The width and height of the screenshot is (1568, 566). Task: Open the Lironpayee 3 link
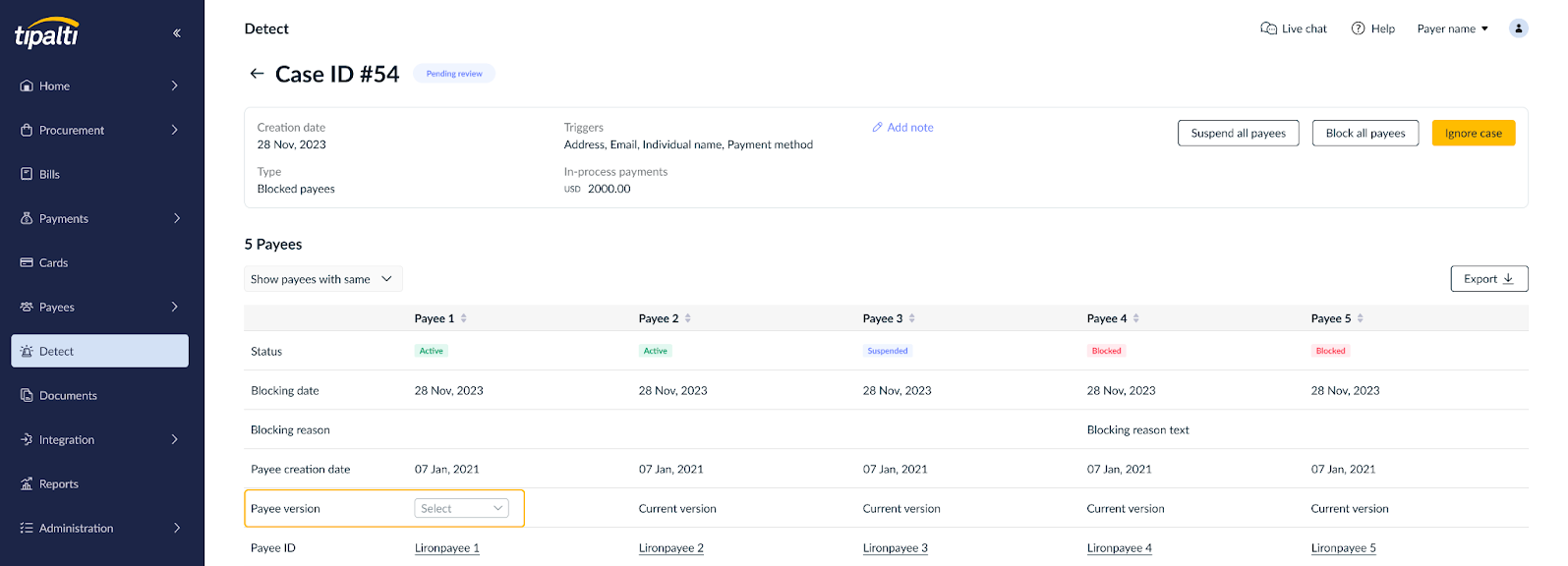tap(896, 548)
